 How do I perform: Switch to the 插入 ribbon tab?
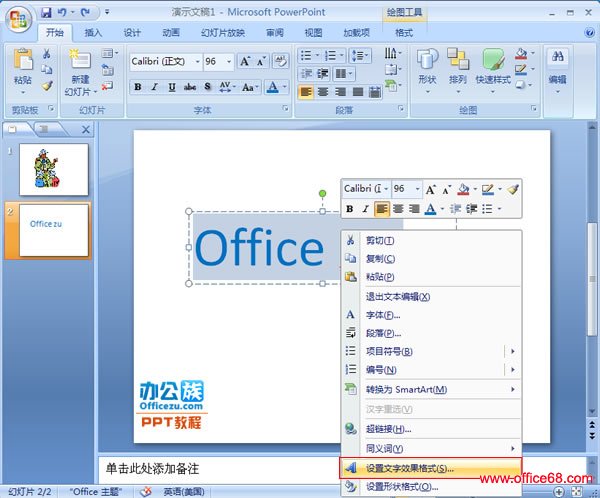93,33
